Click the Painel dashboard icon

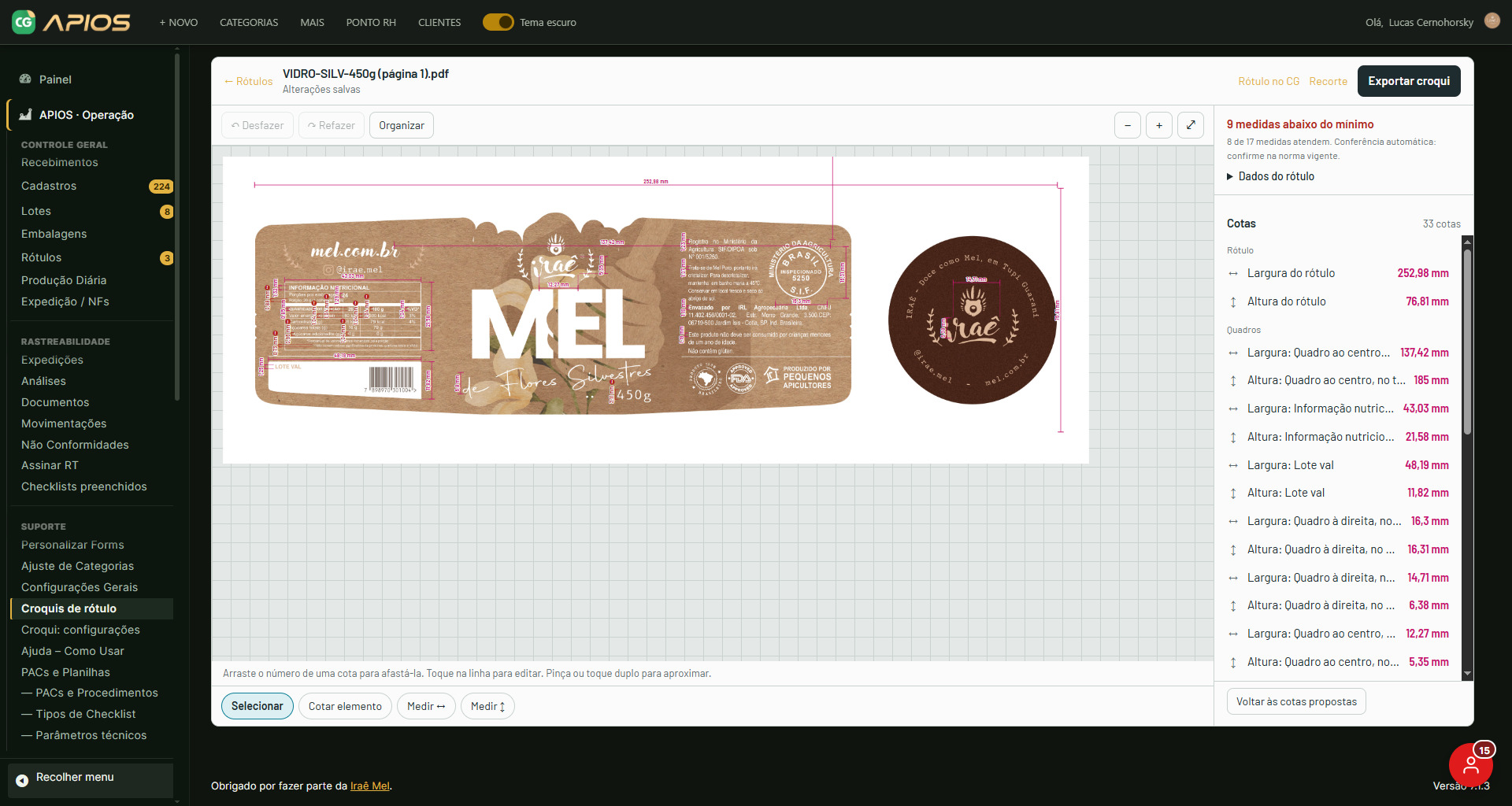[x=25, y=79]
